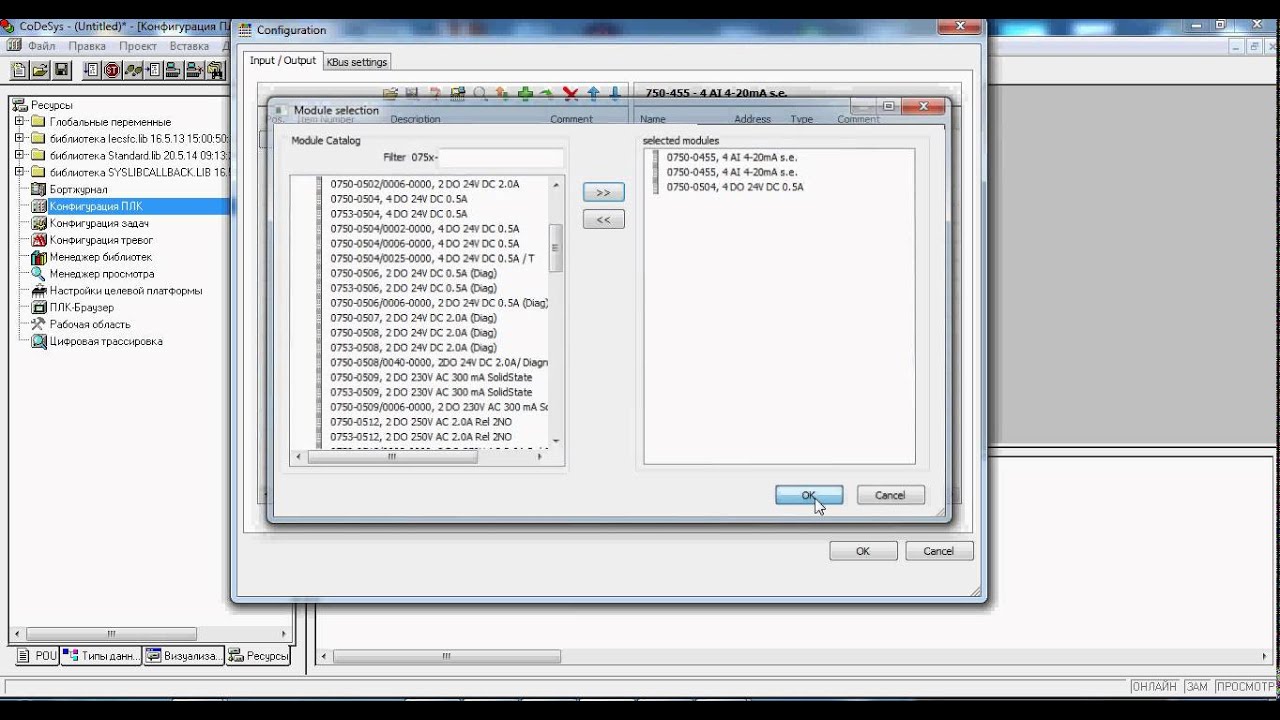Click the Save floppy disk toolbar icon
The image size is (1280, 720).
click(x=61, y=70)
